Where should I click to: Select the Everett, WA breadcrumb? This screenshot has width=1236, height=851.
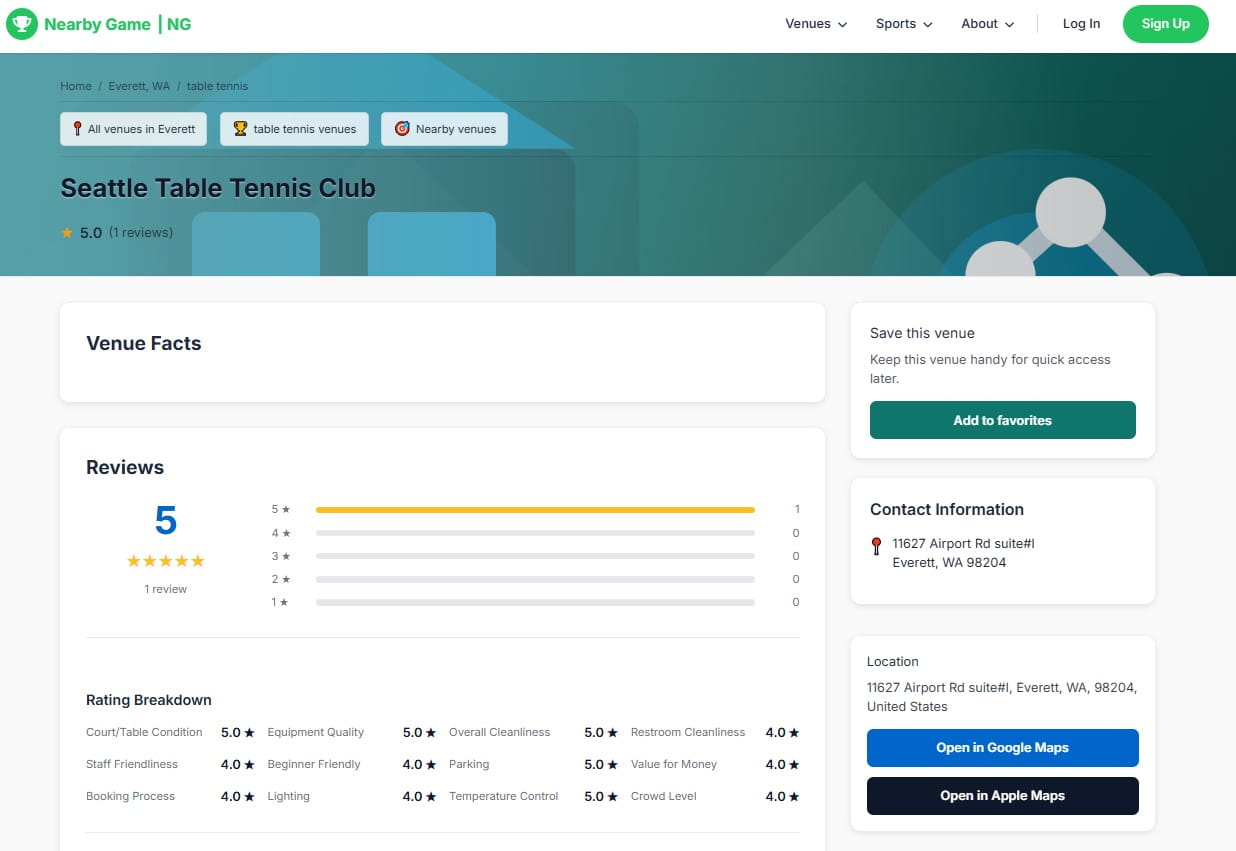[139, 86]
